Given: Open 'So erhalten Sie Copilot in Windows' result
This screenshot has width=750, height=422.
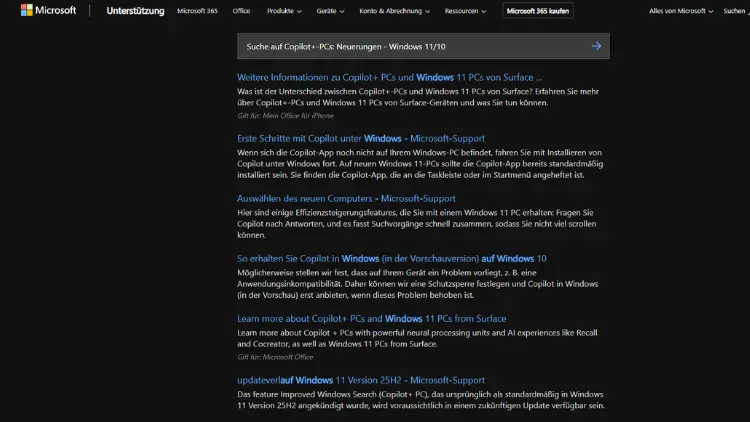Looking at the screenshot, I should pos(392,258).
